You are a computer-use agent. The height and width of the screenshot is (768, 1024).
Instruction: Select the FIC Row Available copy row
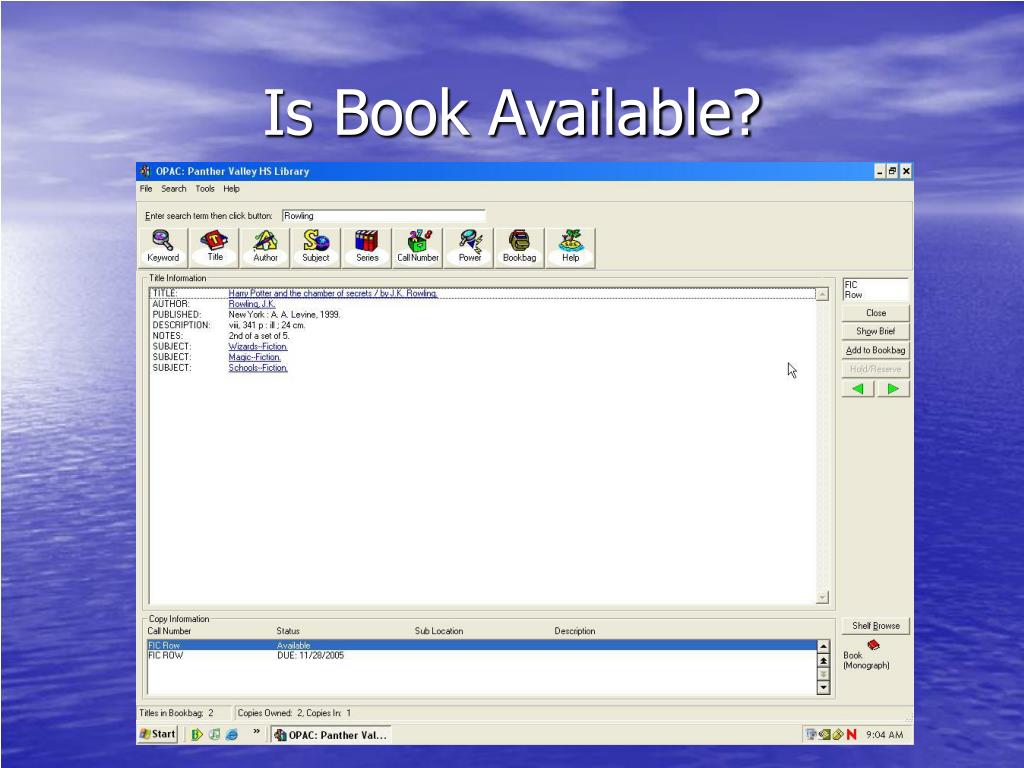click(x=482, y=645)
